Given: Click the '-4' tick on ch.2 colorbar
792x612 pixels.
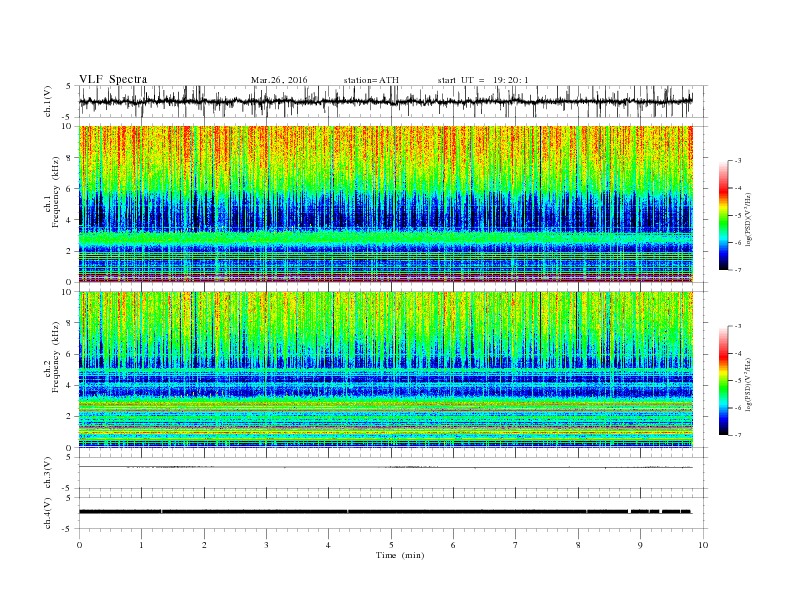Looking at the screenshot, I should point(737,353).
